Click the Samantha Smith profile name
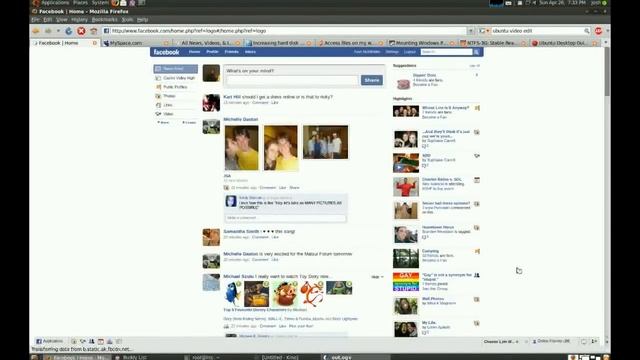 [241, 231]
